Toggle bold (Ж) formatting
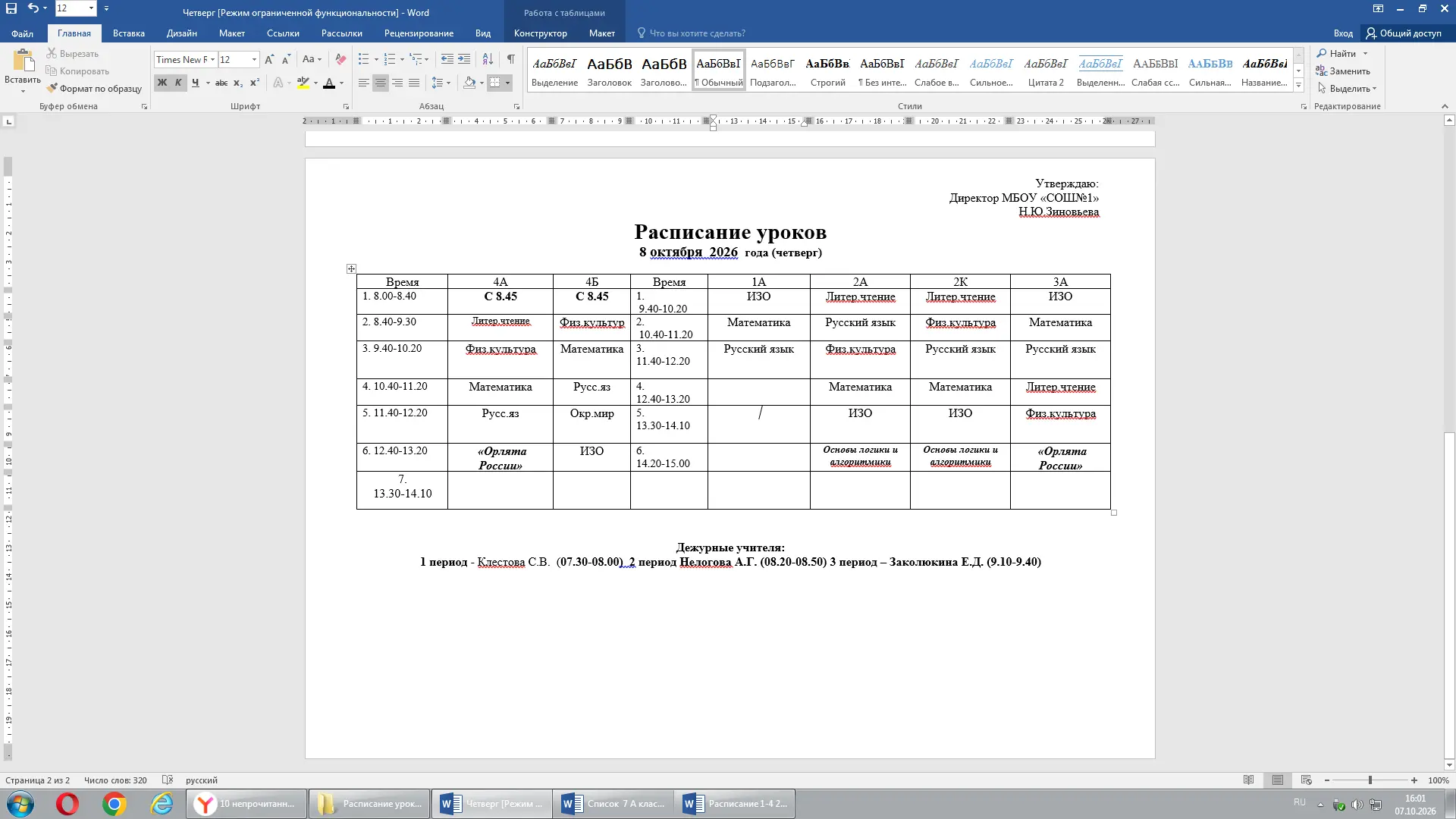This screenshot has width=1456, height=819. [x=162, y=83]
